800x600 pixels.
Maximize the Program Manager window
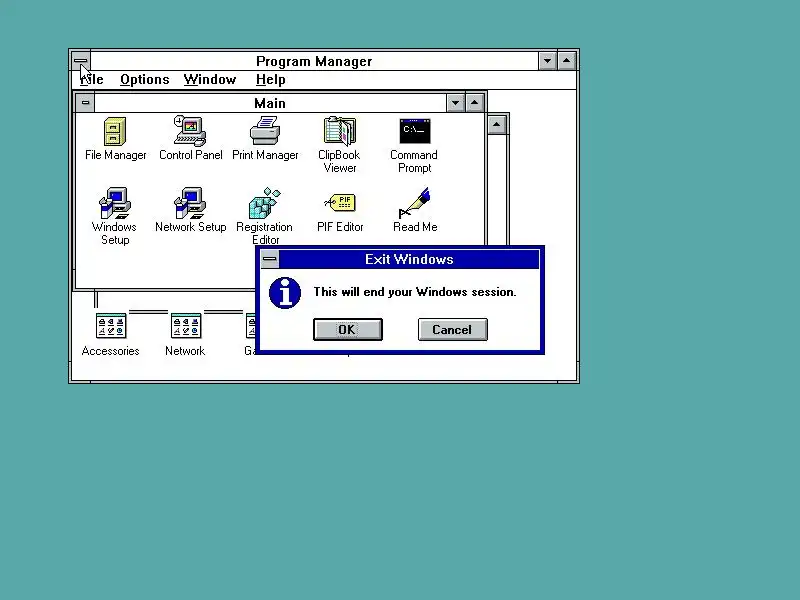566,61
